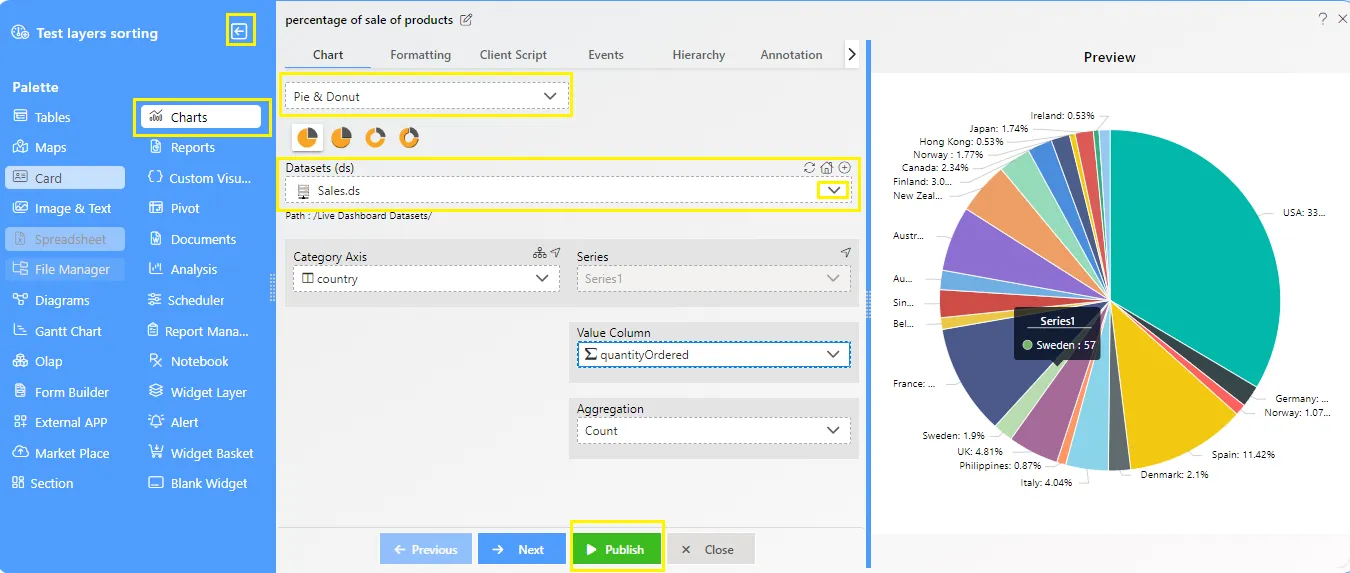The height and width of the screenshot is (573, 1350).
Task: Open Widget Basket in the palette
Action: pos(201,453)
